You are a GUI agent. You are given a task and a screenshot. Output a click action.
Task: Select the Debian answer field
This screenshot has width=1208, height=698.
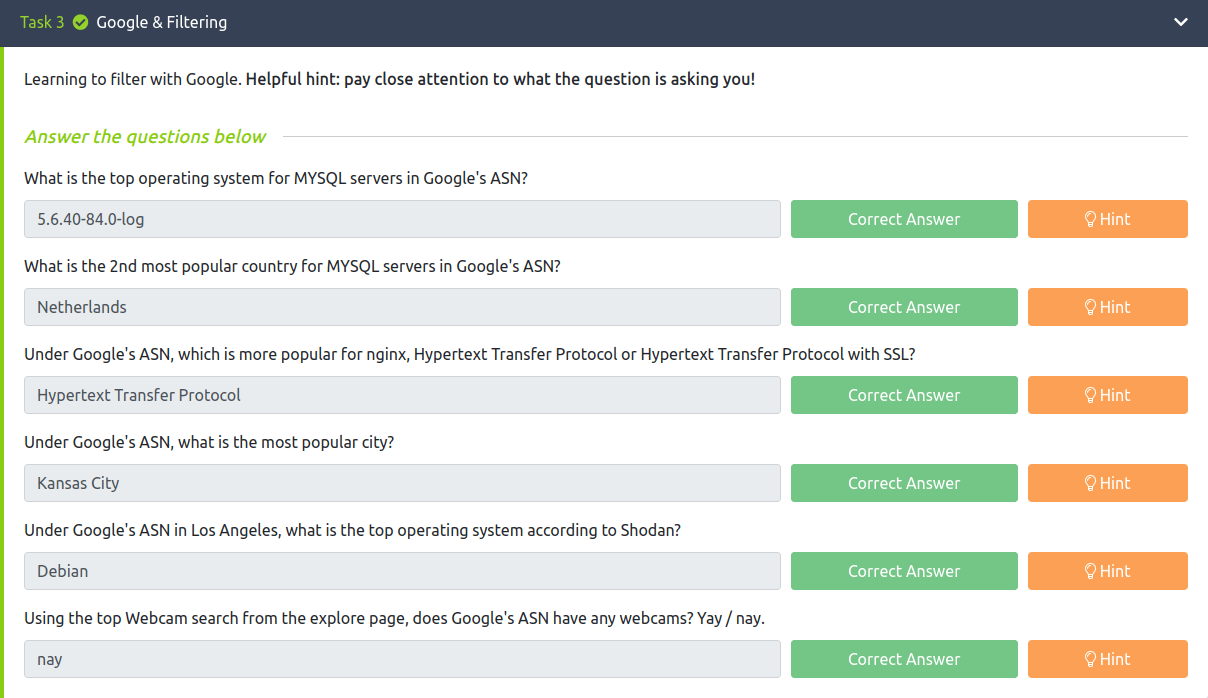pyautogui.click(x=400, y=571)
